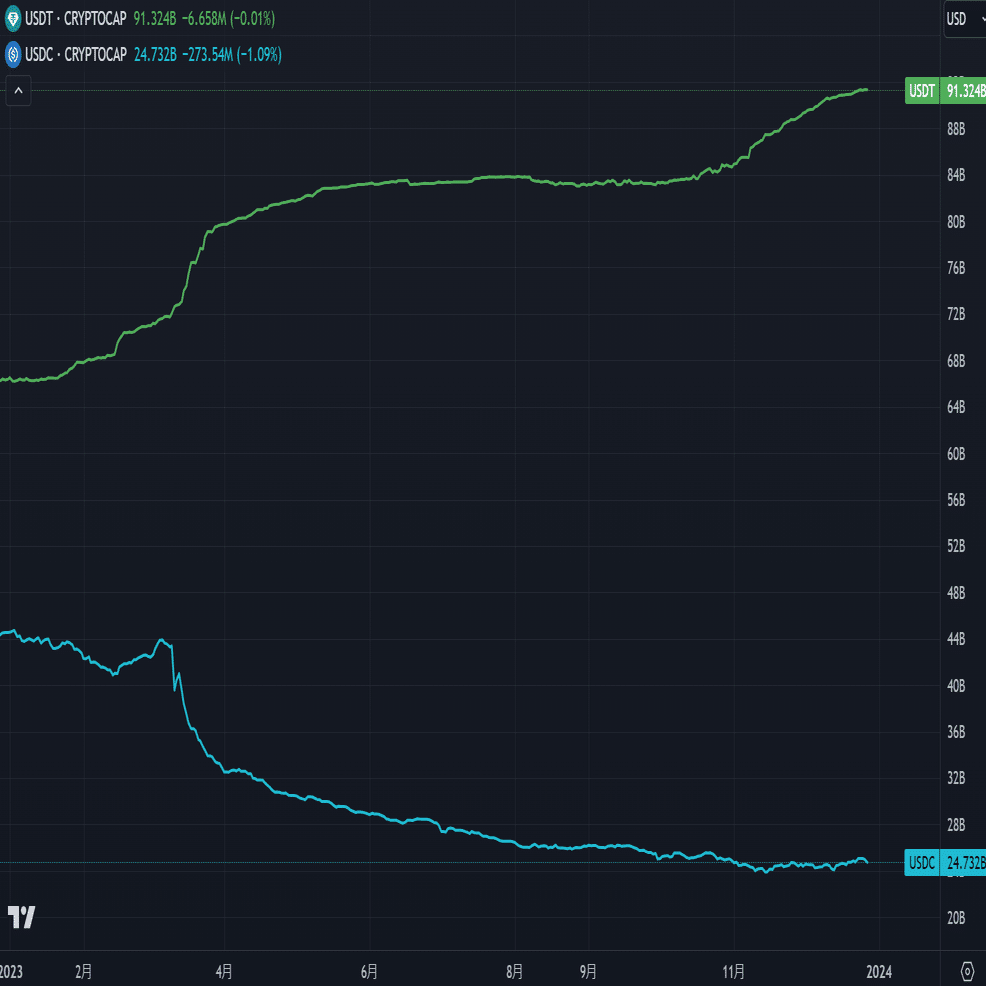Toggle visibility of the USDT · CRYPTOCAP series
The height and width of the screenshot is (986, 986).
75,18
